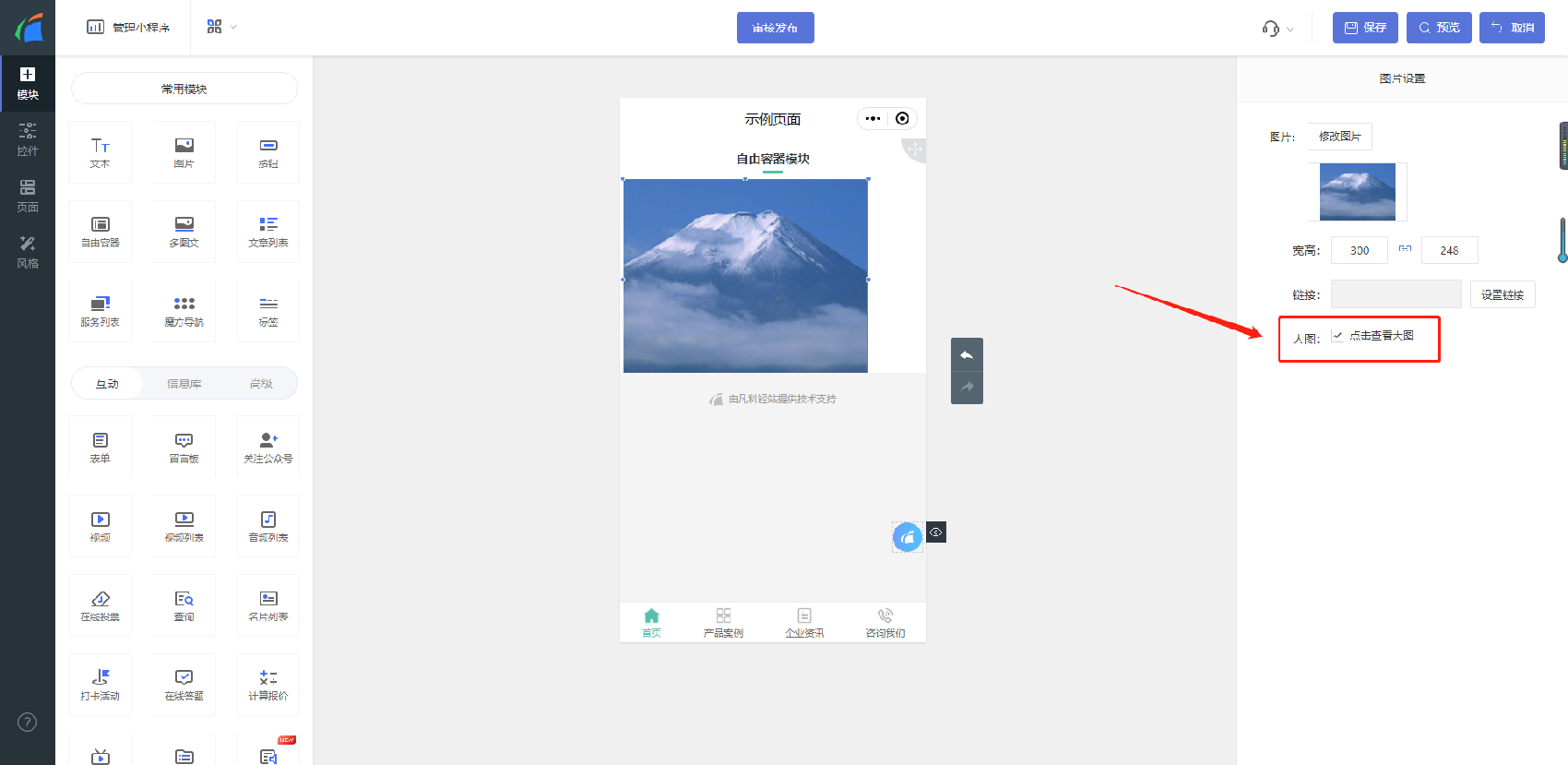
Task: Click the empty 链接 link field
Action: pos(1396,294)
